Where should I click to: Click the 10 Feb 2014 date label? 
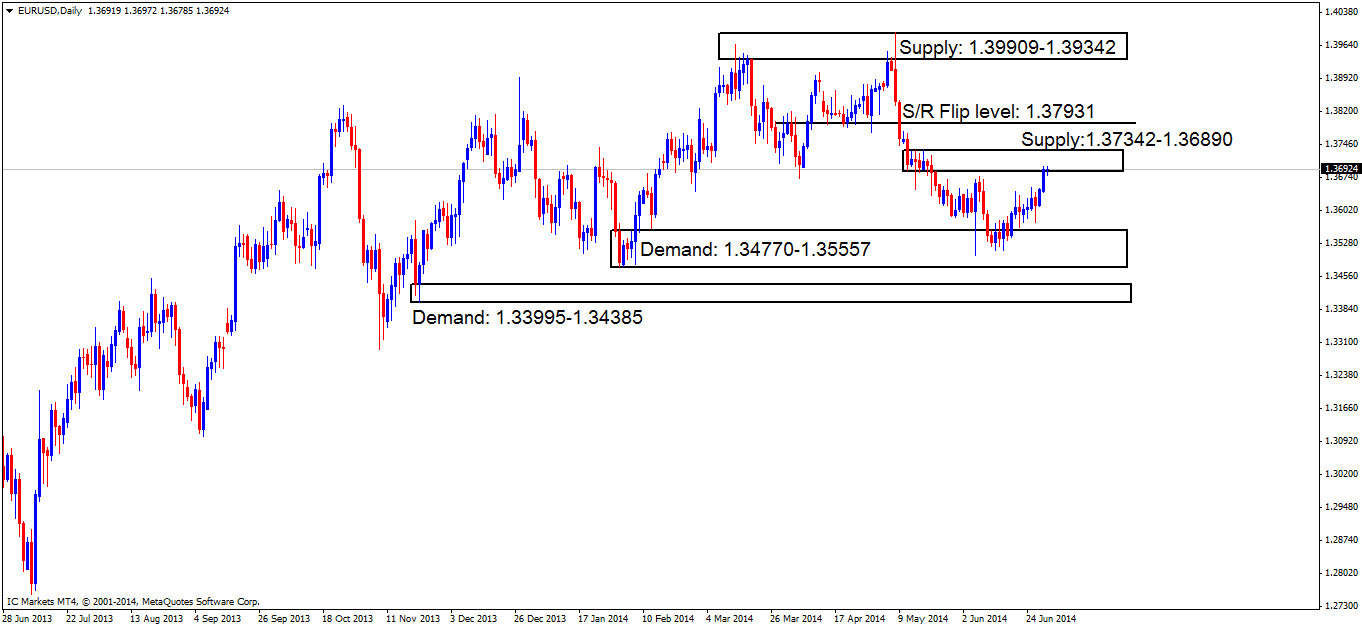coord(667,619)
